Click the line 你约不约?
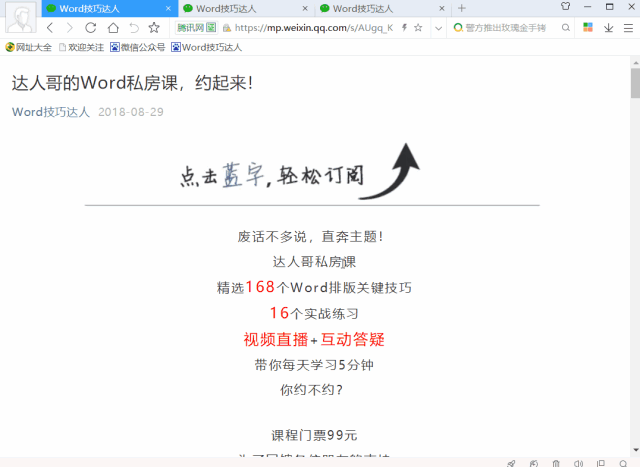Viewport: 640px width, 467px height. pos(311,390)
